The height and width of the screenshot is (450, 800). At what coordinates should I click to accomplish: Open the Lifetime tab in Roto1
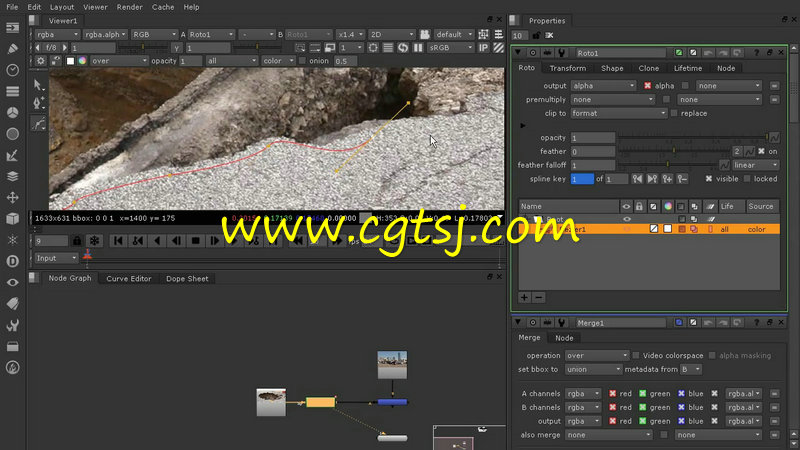click(688, 68)
